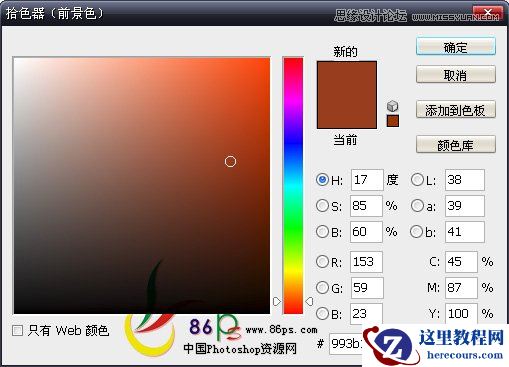Viewport: 509px width, 367px height.
Task: Select the B brightness radio button
Action: tap(322, 231)
